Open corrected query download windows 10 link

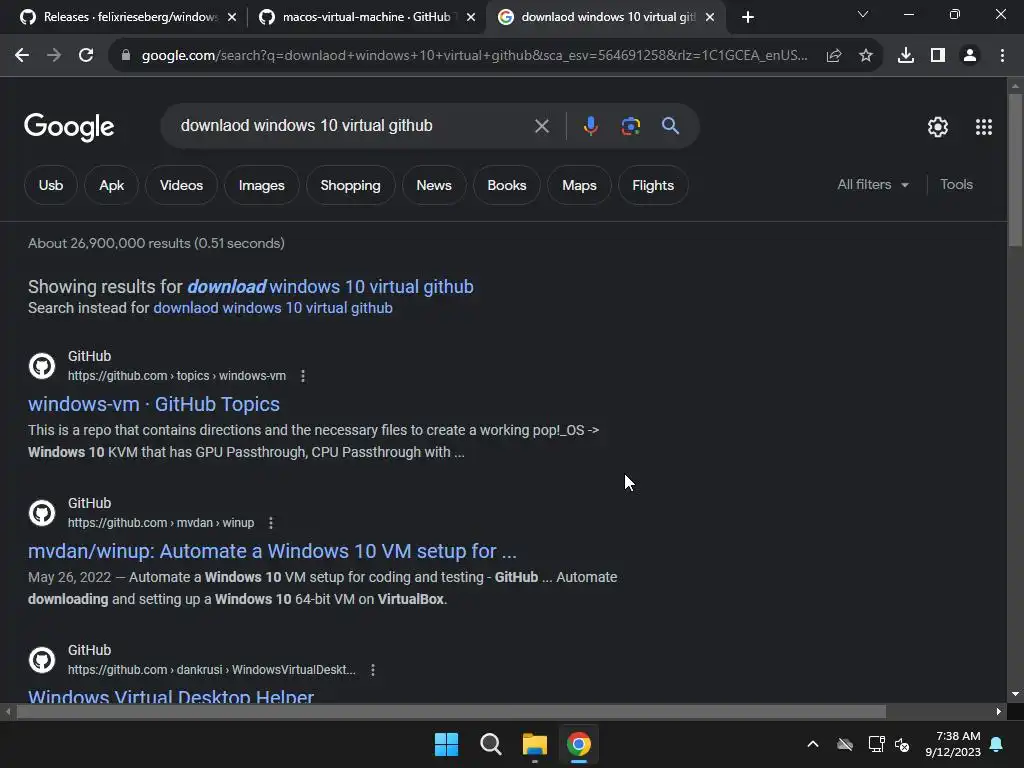330,287
